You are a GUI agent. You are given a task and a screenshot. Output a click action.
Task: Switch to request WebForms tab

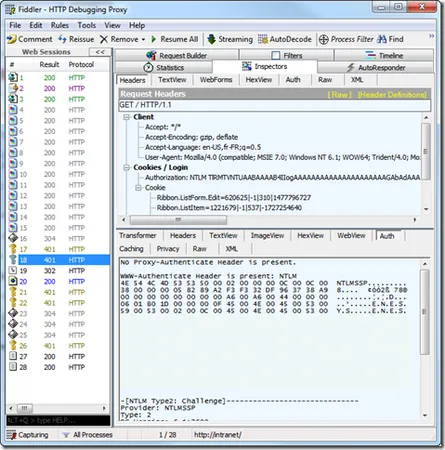(x=216, y=80)
